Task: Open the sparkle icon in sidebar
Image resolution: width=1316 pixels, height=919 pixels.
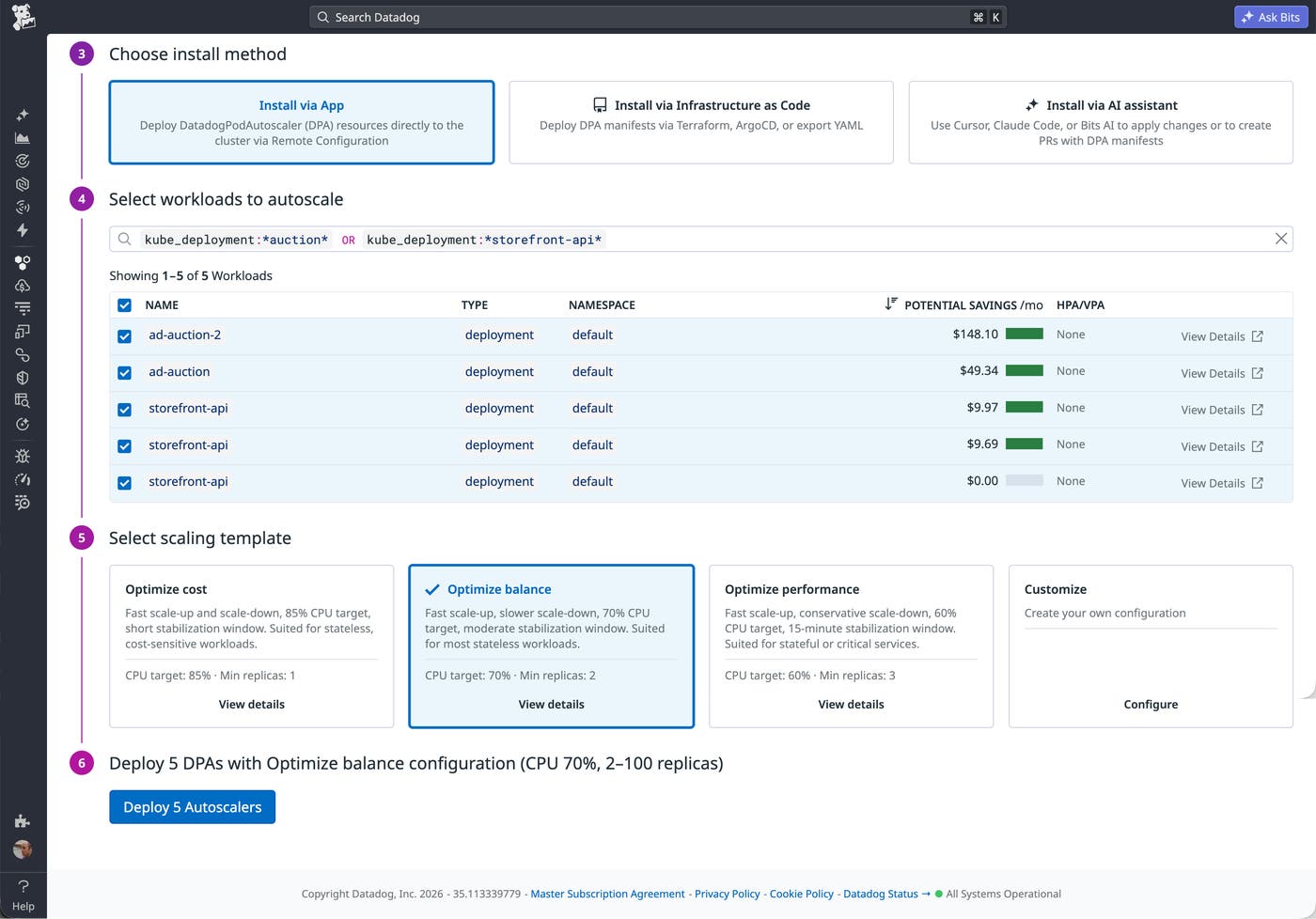Action: (x=23, y=115)
